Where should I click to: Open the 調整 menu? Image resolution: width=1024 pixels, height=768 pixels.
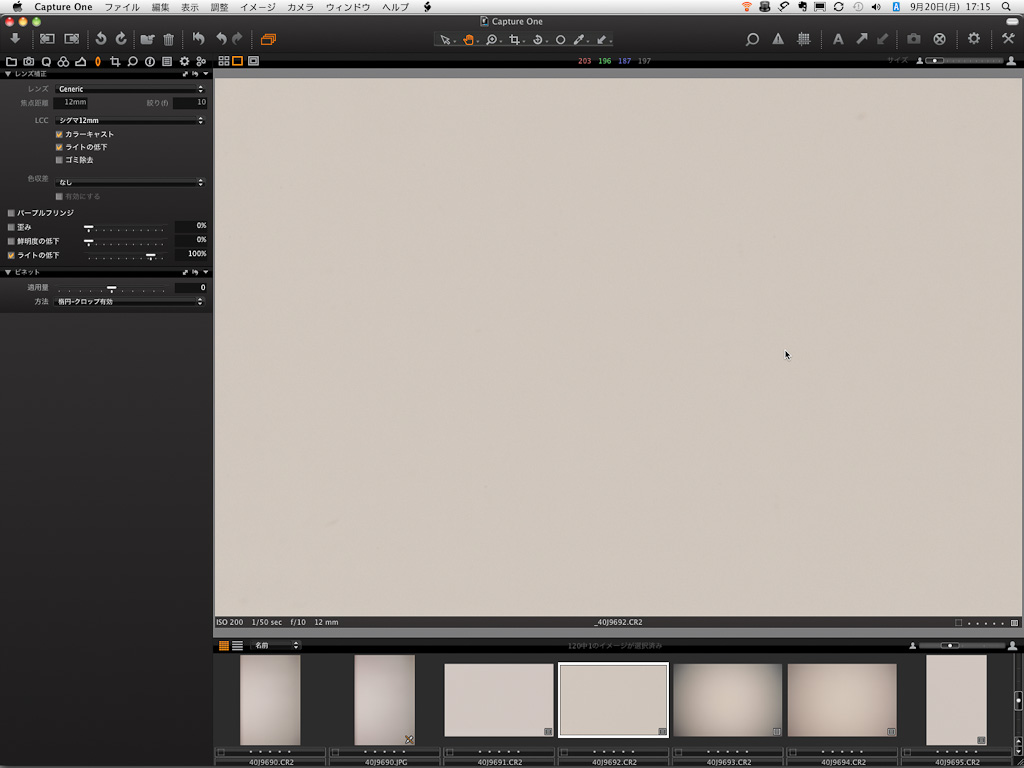(219, 7)
